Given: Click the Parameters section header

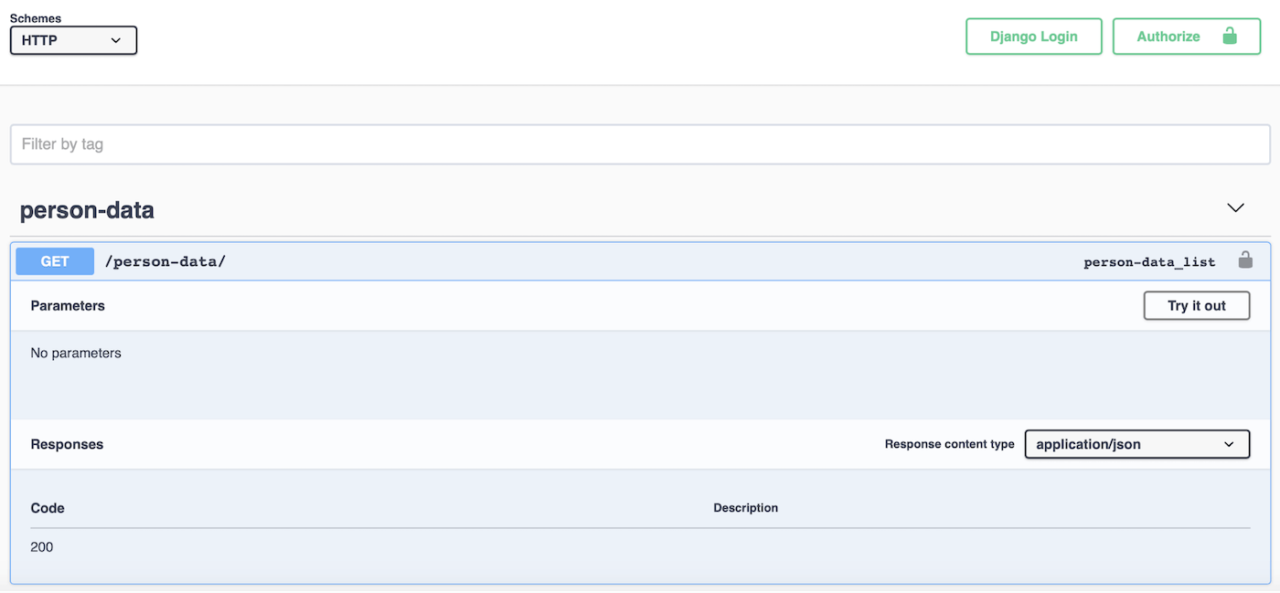Looking at the screenshot, I should (x=67, y=305).
